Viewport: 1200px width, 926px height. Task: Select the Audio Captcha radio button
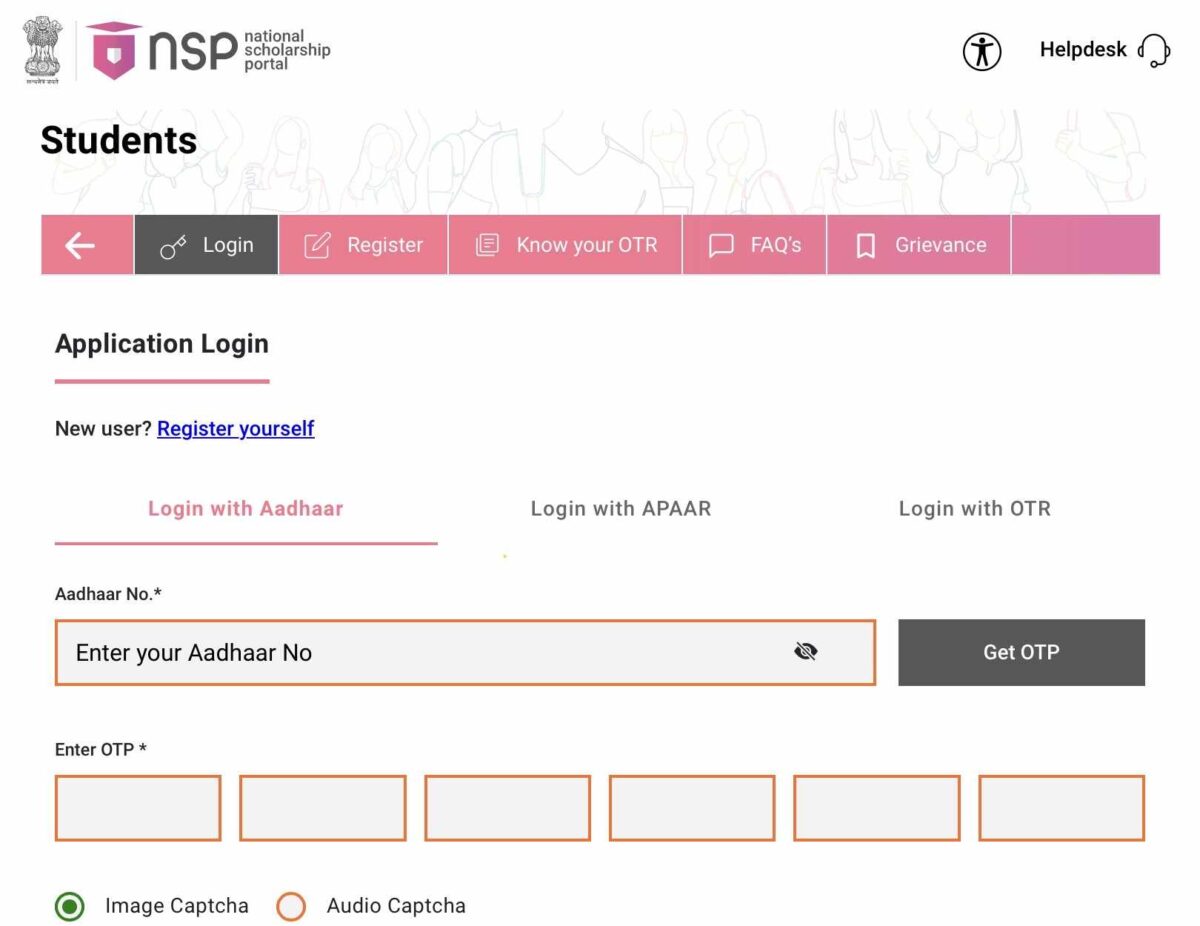point(291,907)
